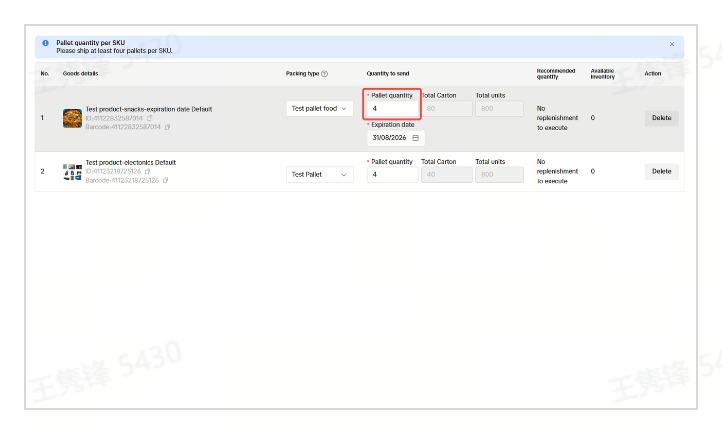This screenshot has height=434, width=722.
Task: Copy ID of snacks expiration date product
Action: [149, 118]
